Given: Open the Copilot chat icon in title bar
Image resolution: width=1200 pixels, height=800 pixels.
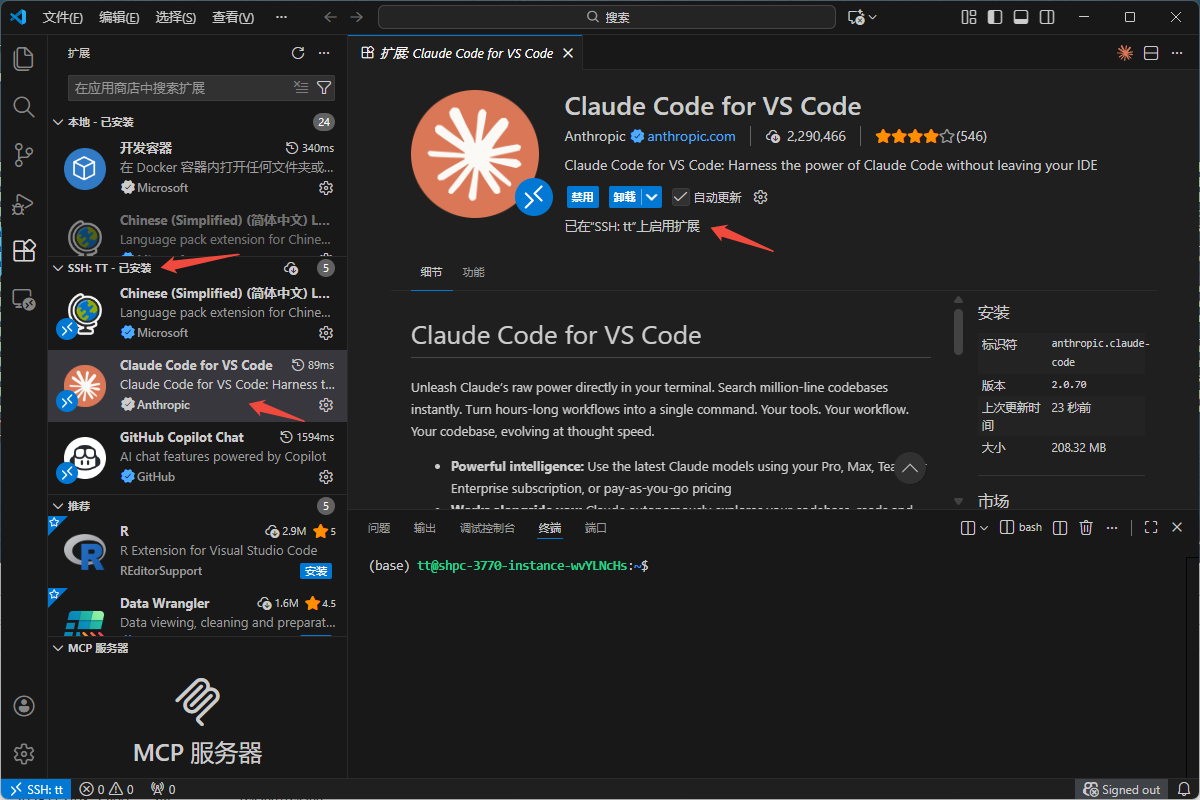Looking at the screenshot, I should pyautogui.click(x=856, y=17).
